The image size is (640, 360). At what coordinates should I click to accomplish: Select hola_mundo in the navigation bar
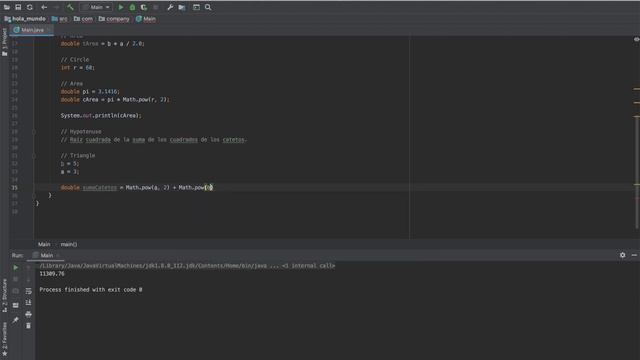[25, 19]
